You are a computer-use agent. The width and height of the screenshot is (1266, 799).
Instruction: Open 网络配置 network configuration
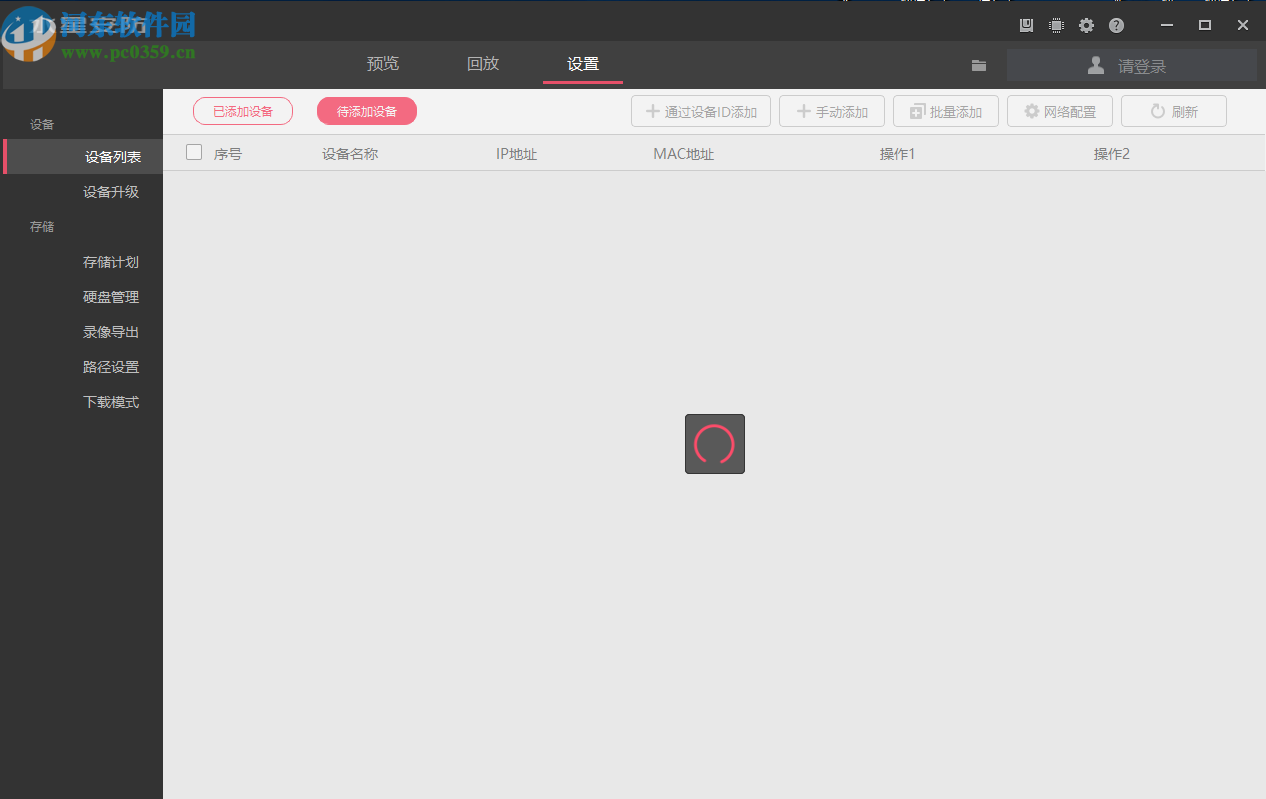(1059, 111)
